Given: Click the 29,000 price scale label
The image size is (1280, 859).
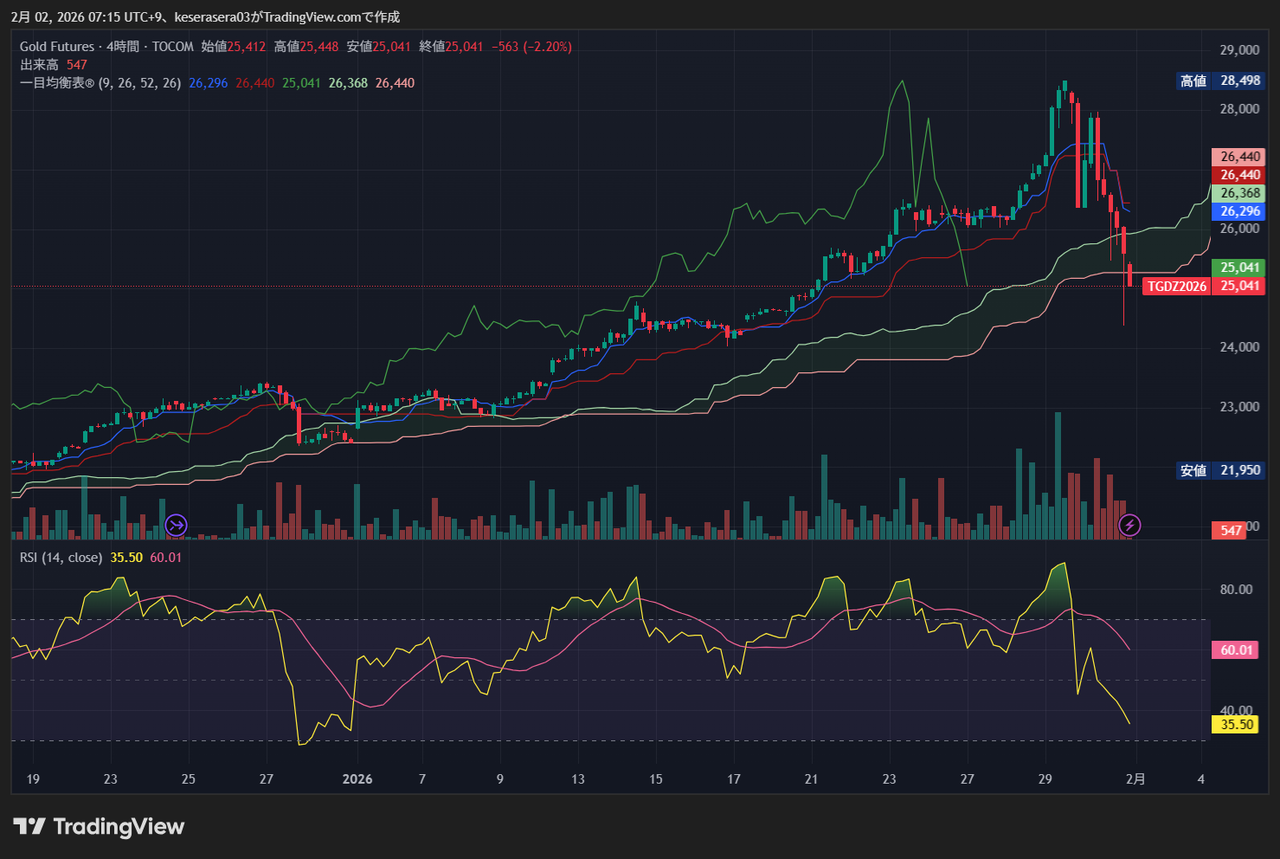Looking at the screenshot, I should (x=1239, y=50).
